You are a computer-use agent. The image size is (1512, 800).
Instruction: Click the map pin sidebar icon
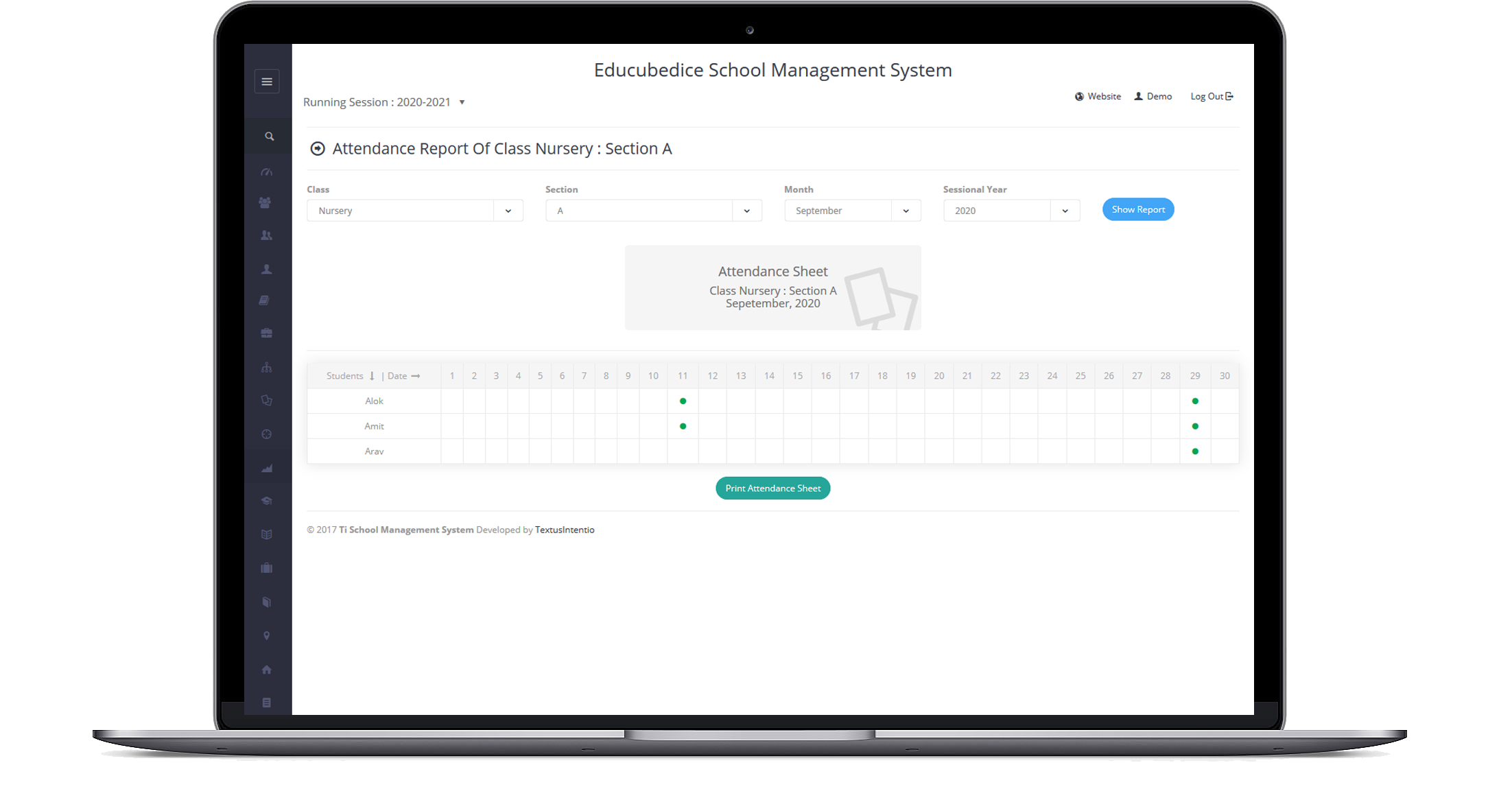(267, 636)
